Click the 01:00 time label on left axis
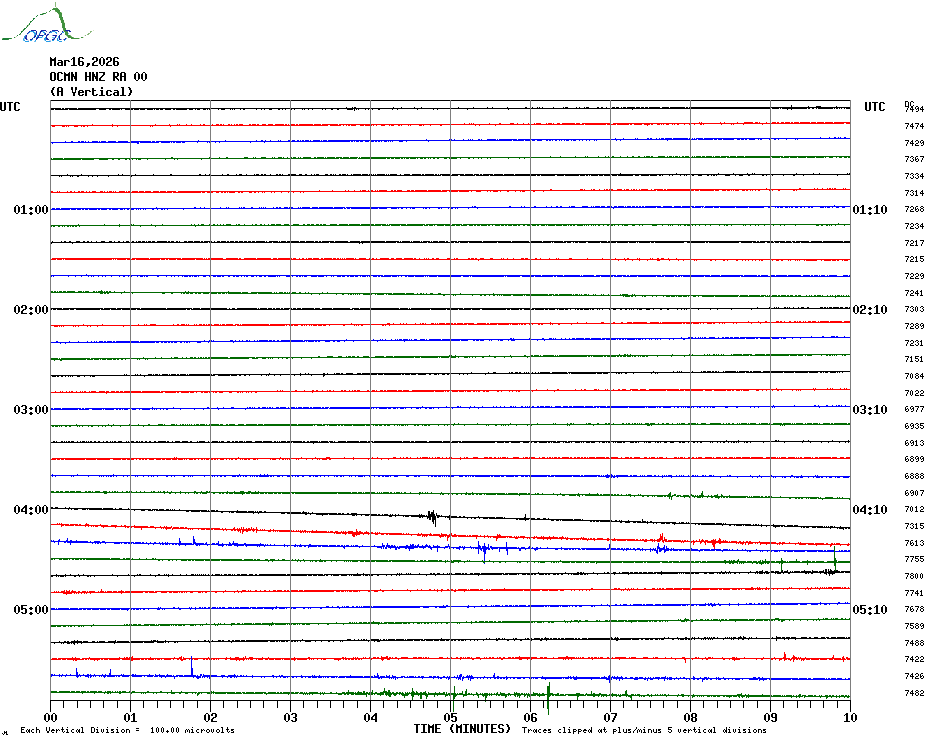This screenshot has height=744, width=930. pos(30,210)
